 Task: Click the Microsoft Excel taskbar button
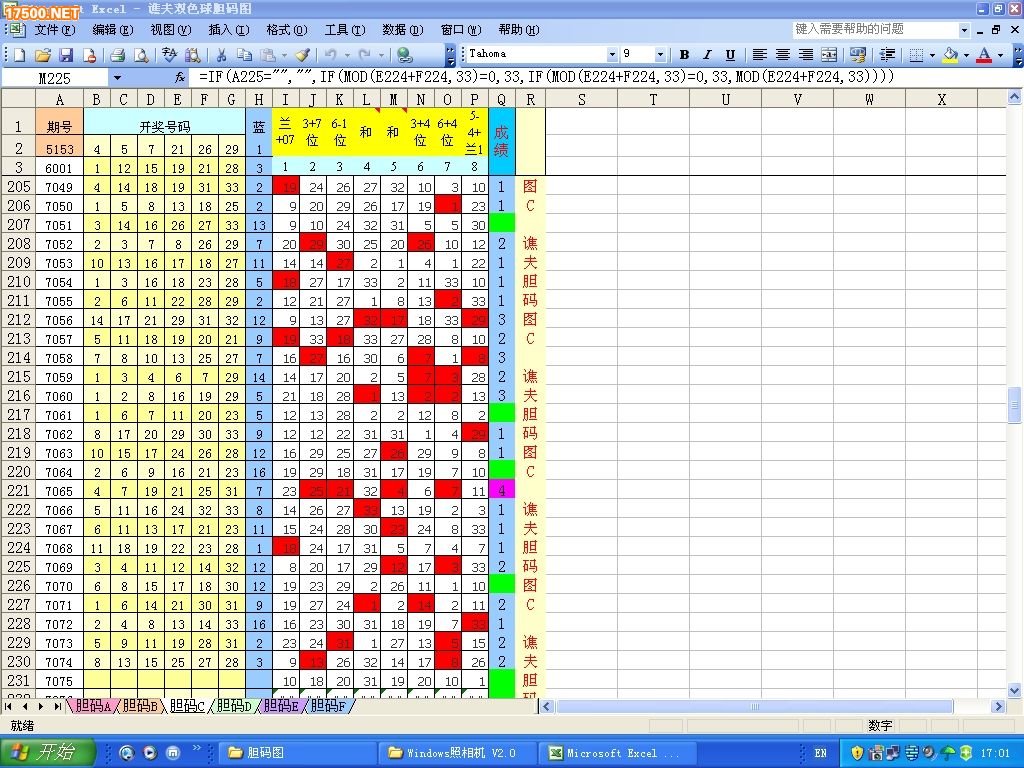click(x=617, y=753)
